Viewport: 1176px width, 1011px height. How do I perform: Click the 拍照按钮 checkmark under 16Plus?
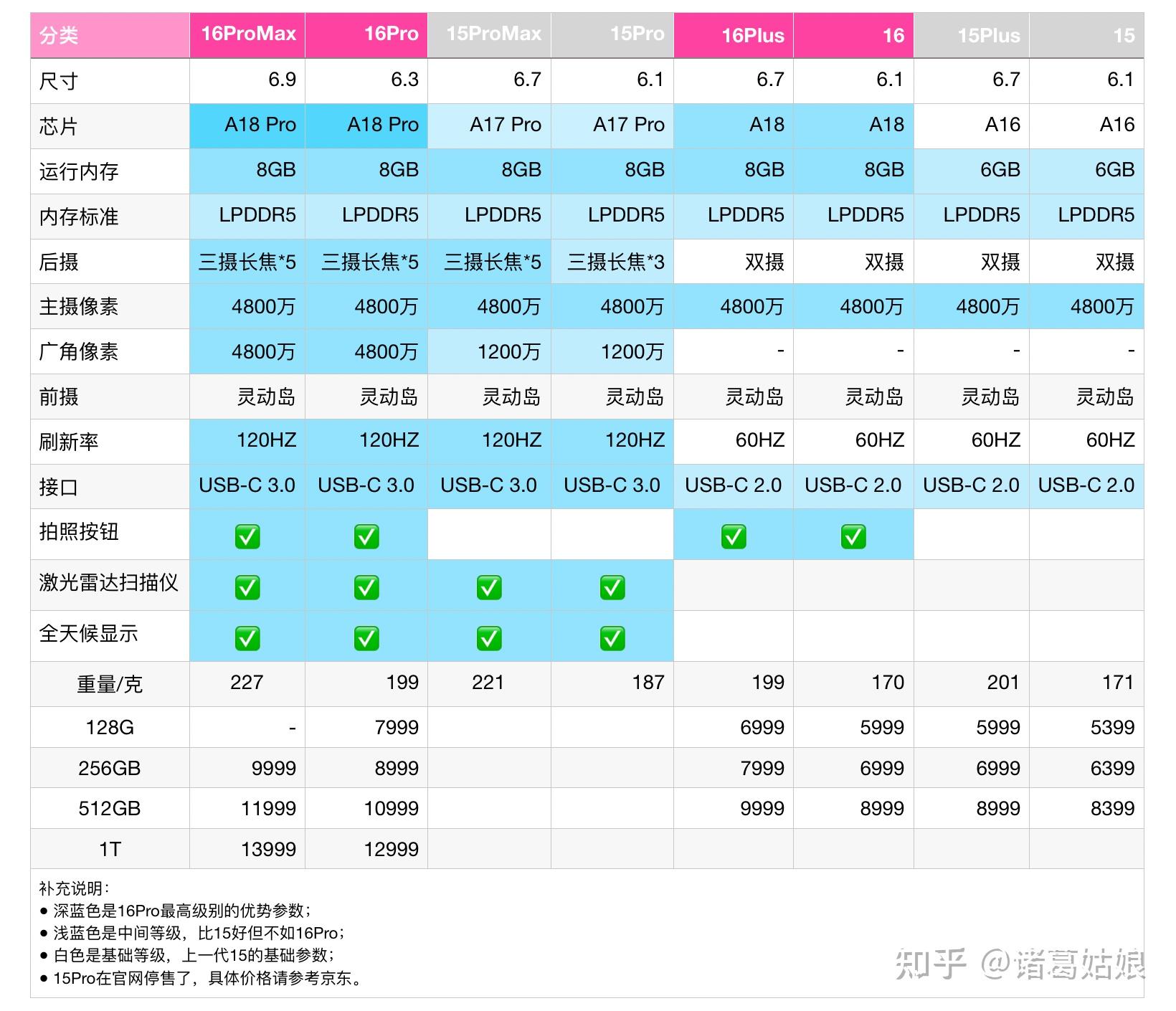point(734,536)
